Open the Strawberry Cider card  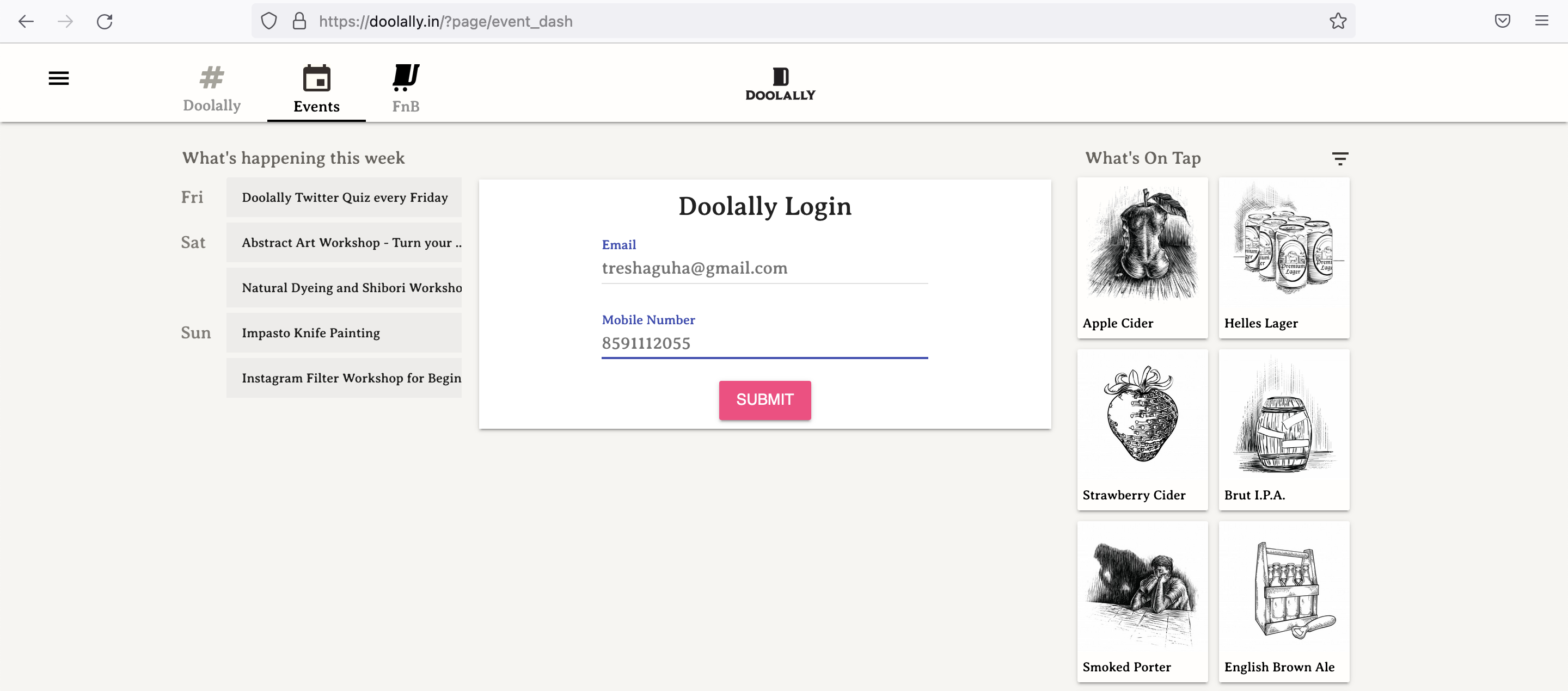click(1142, 429)
